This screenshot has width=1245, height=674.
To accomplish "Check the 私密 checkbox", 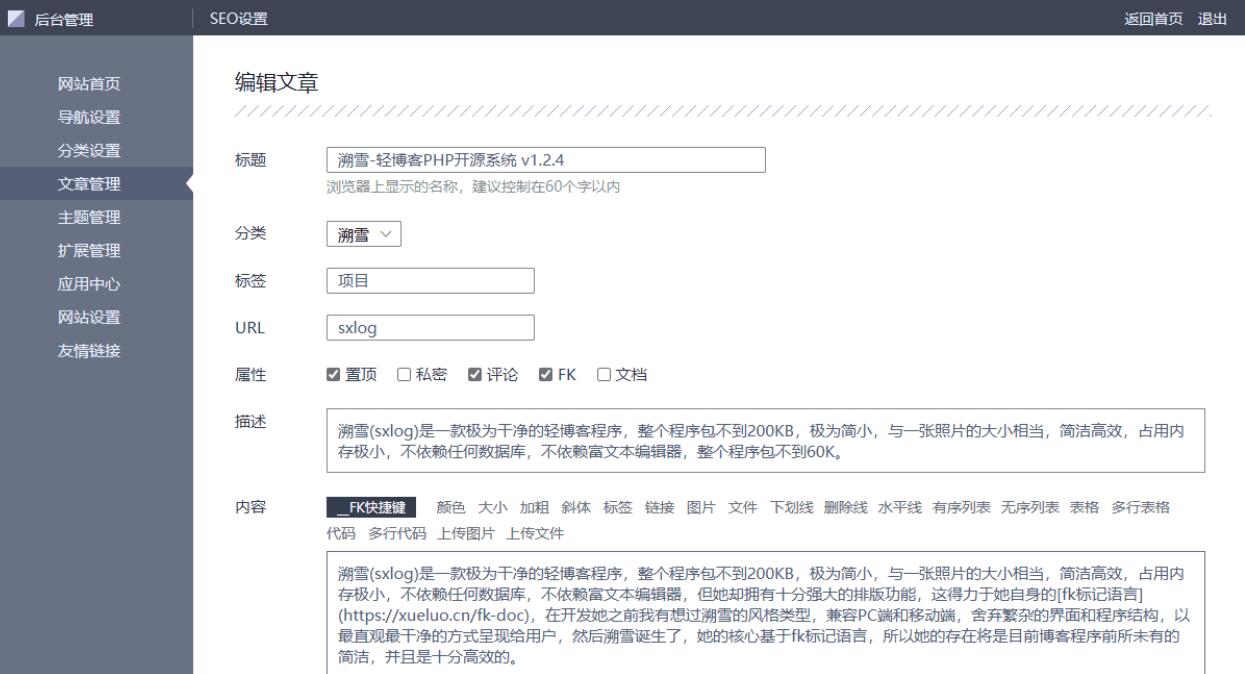I will 404,375.
